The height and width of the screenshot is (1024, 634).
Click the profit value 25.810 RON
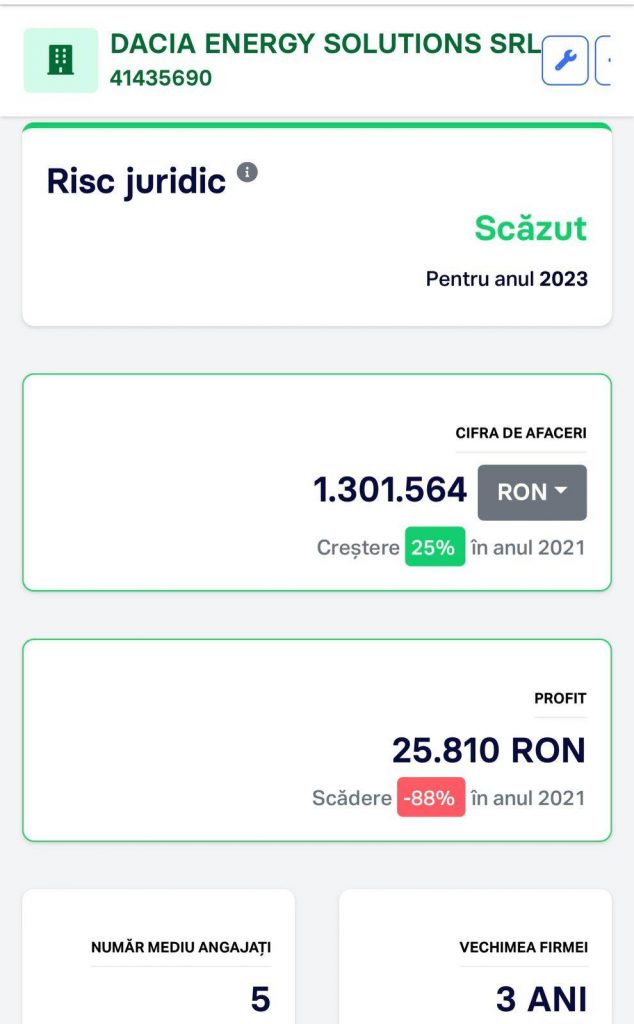point(488,750)
